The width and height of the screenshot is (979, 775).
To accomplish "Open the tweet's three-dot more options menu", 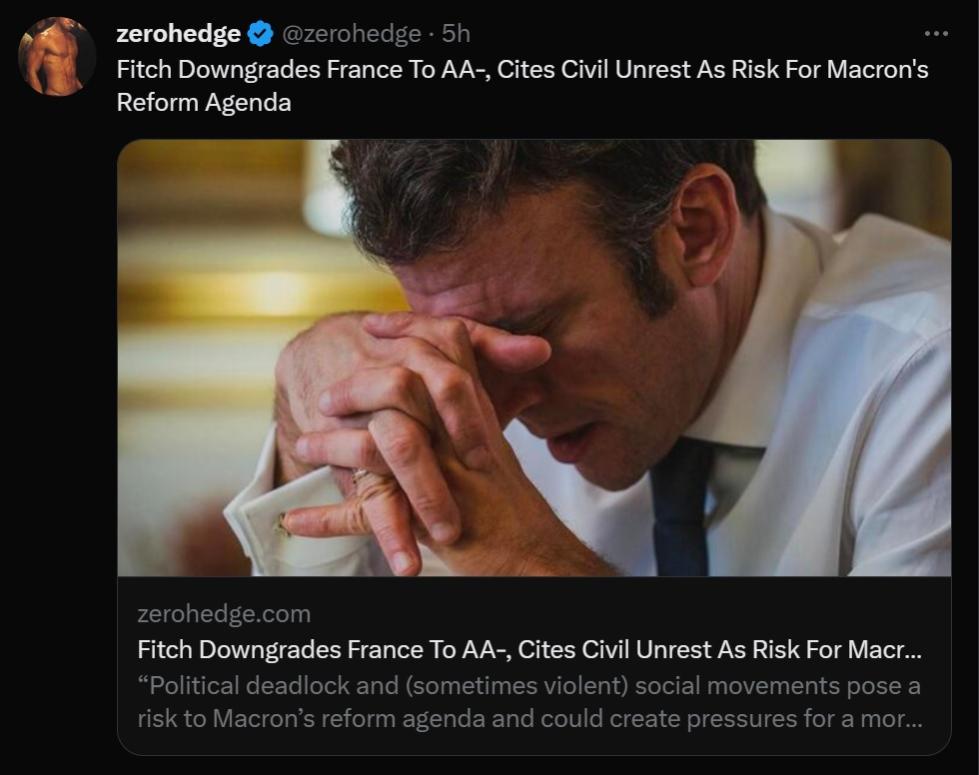I will (x=936, y=33).
